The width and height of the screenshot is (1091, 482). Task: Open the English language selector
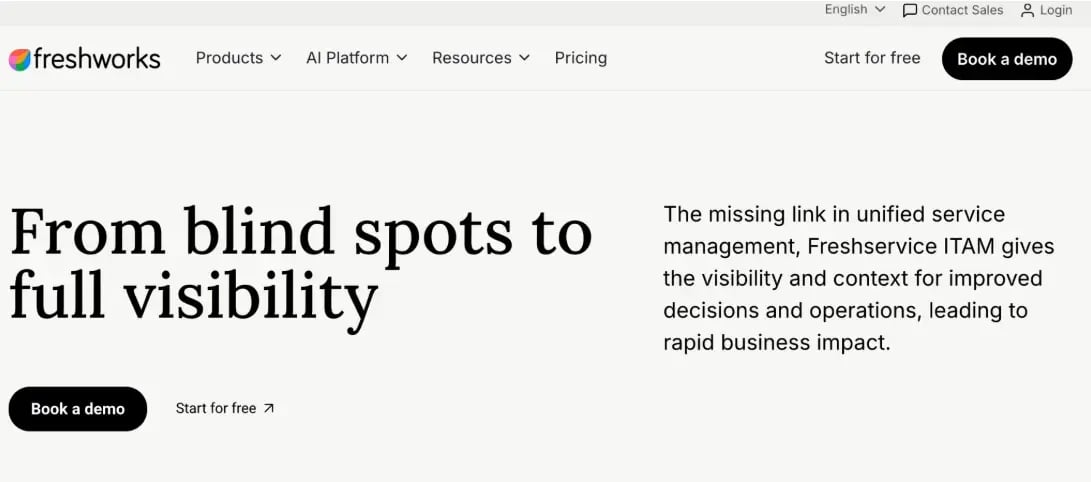(854, 10)
